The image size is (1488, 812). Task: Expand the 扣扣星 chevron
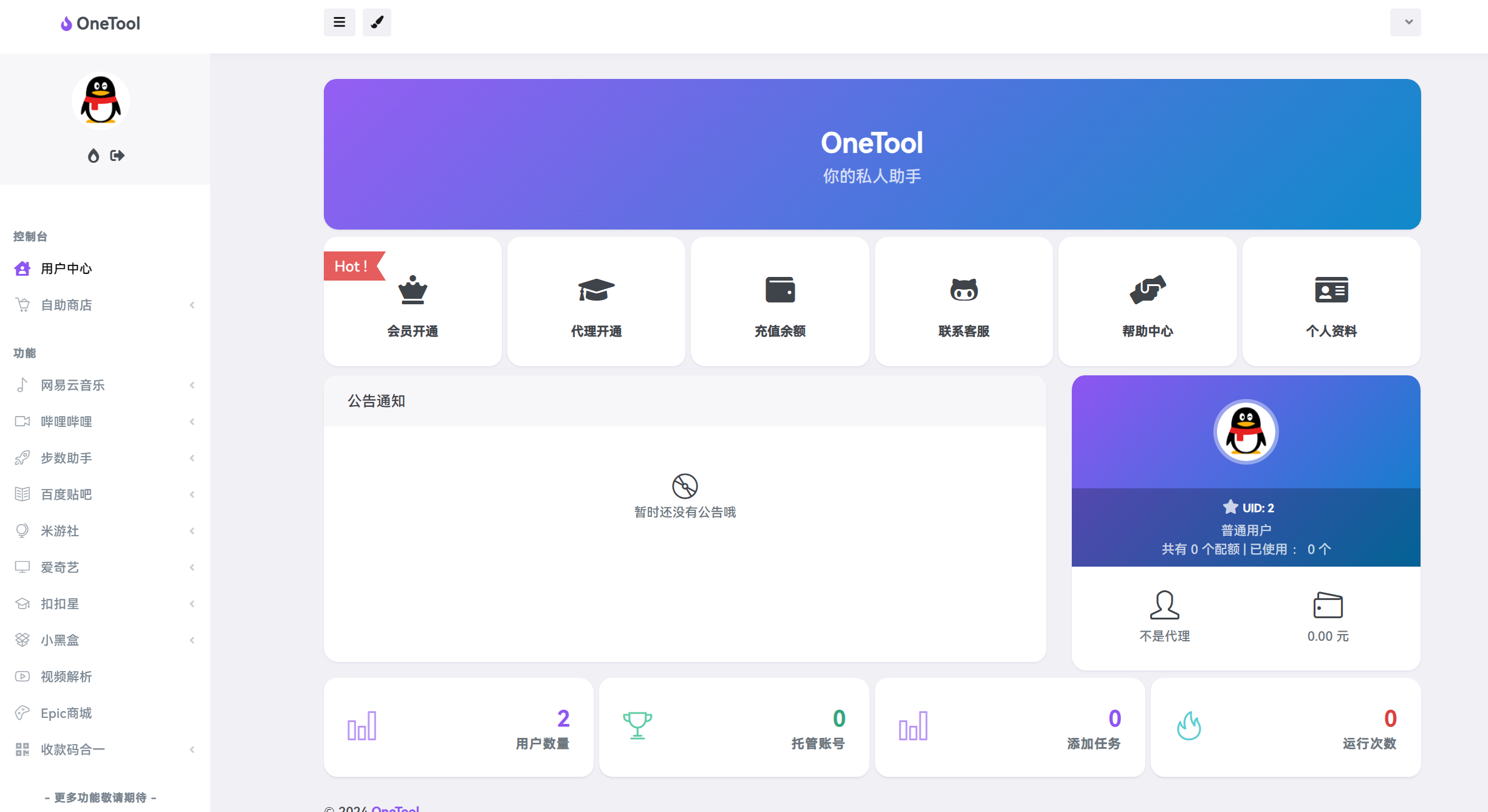tap(192, 604)
